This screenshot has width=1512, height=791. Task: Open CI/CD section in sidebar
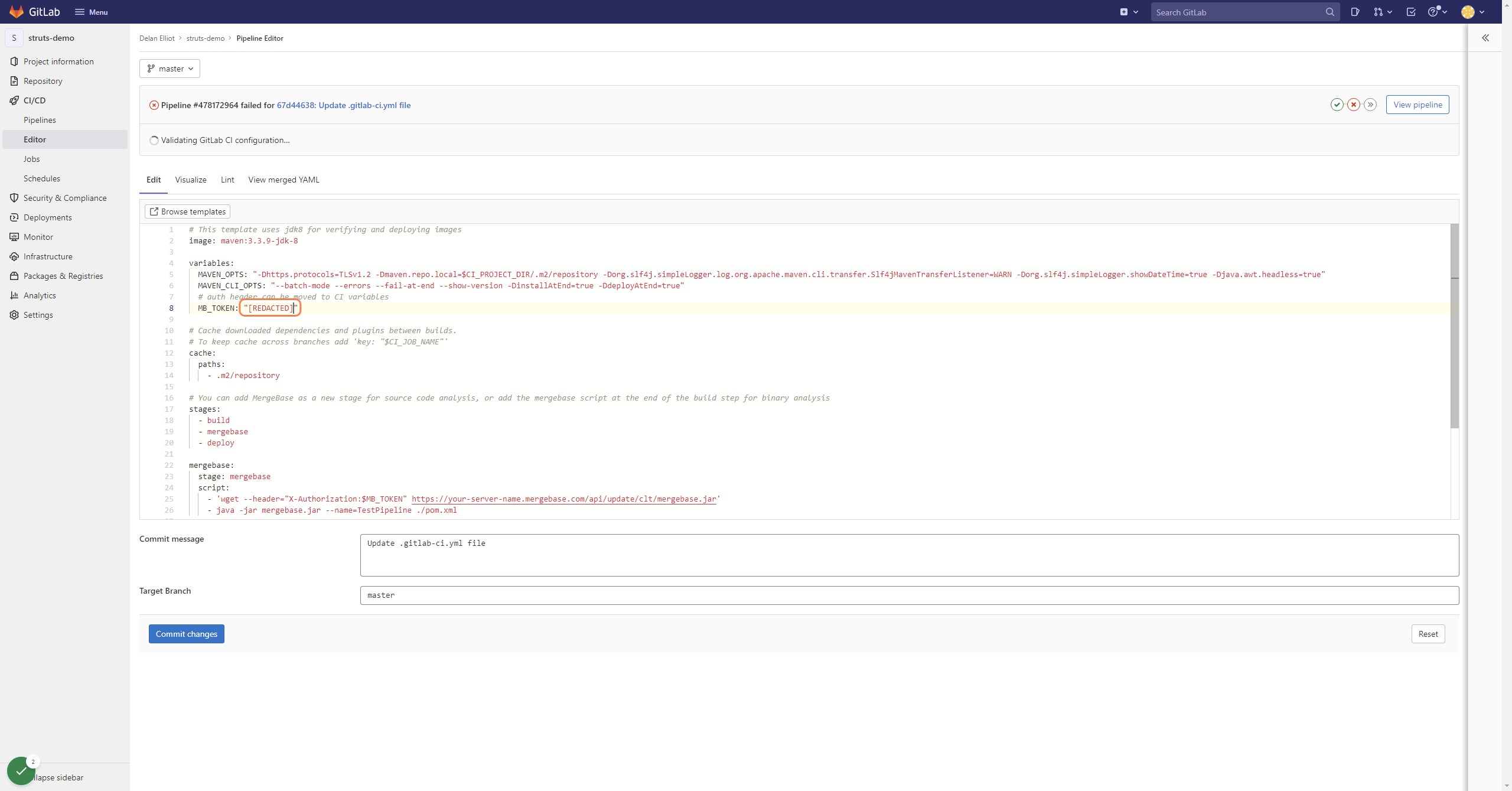point(65,100)
